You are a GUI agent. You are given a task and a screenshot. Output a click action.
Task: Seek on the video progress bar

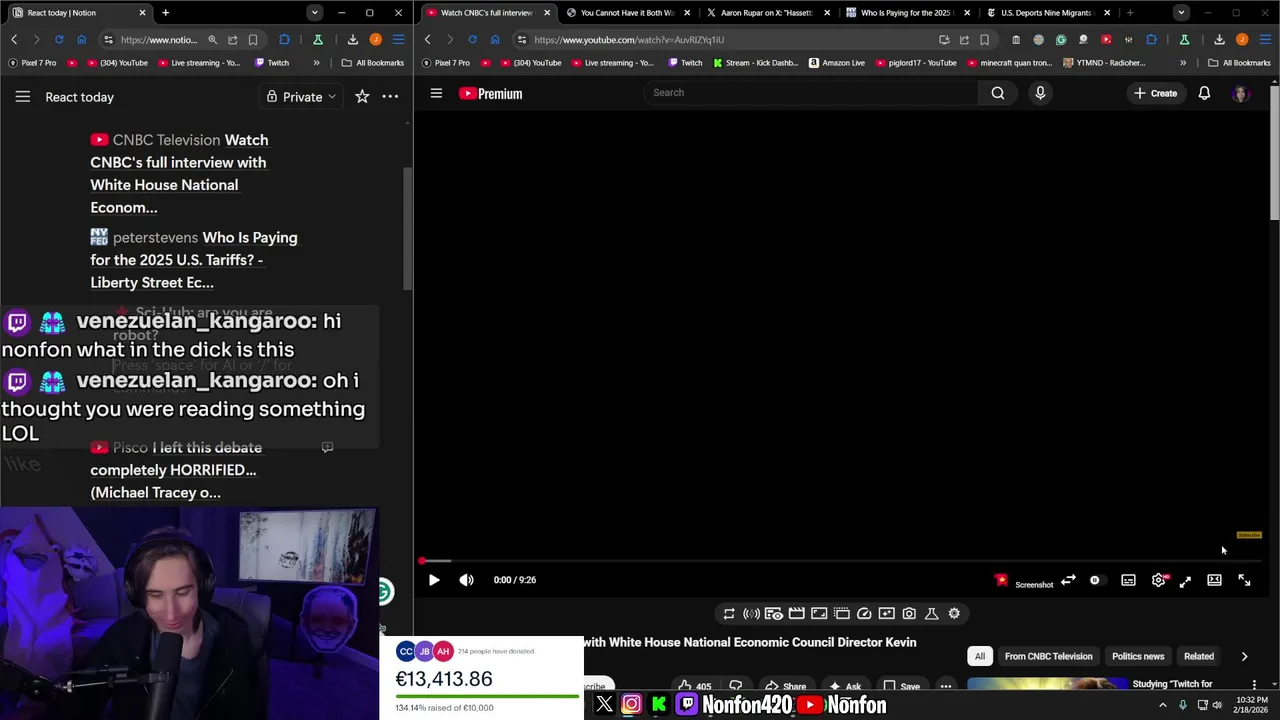pos(841,561)
